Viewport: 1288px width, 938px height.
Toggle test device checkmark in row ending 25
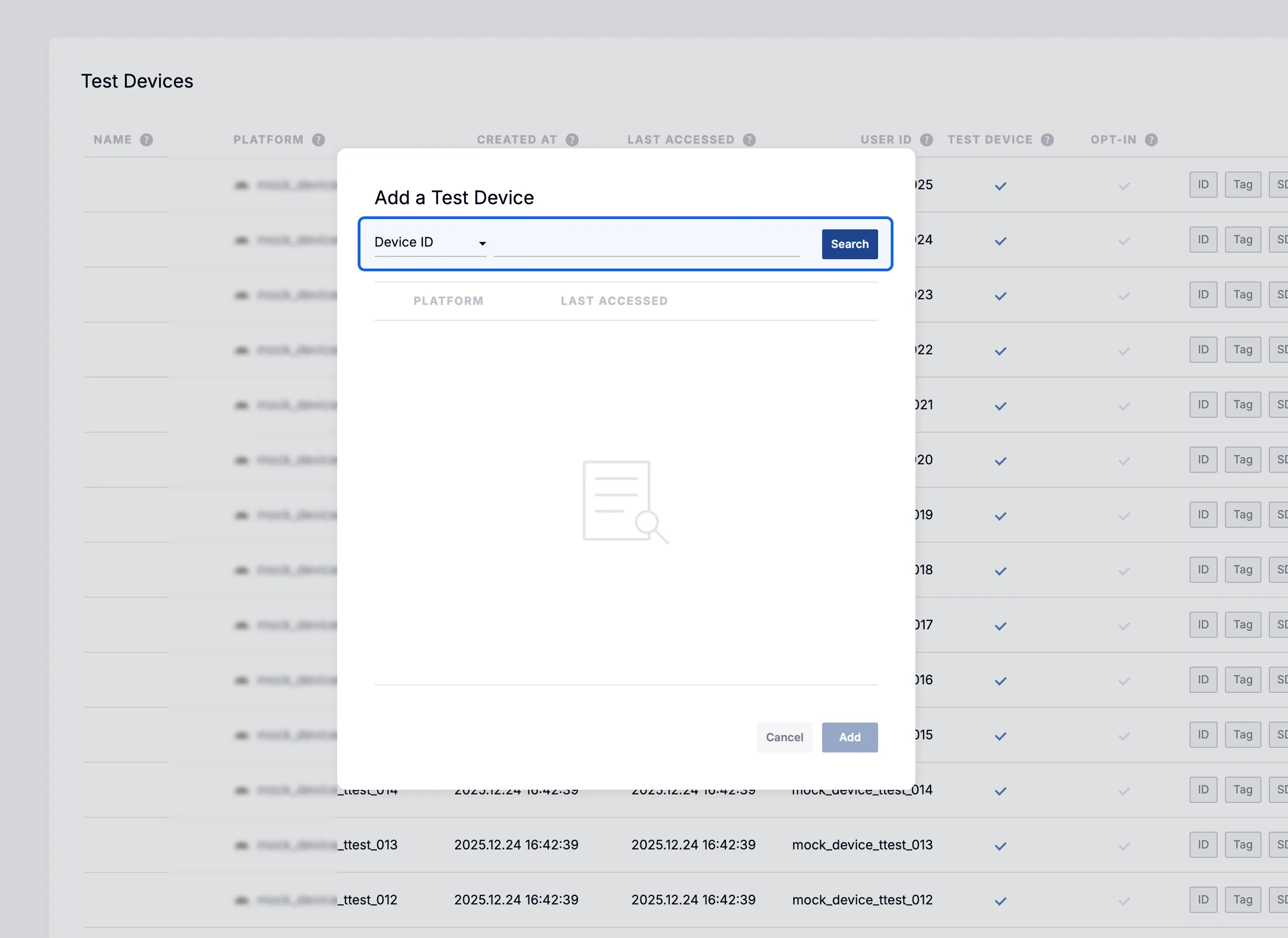(1001, 186)
